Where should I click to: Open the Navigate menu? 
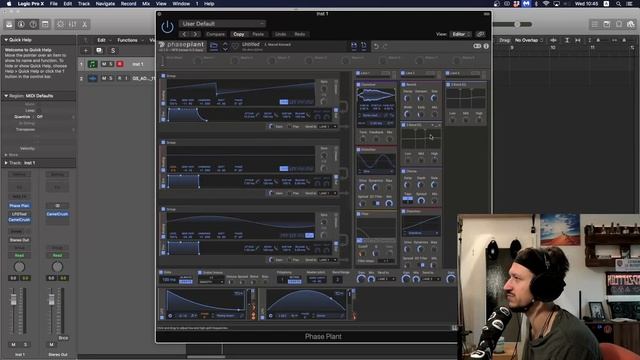[105, 4]
